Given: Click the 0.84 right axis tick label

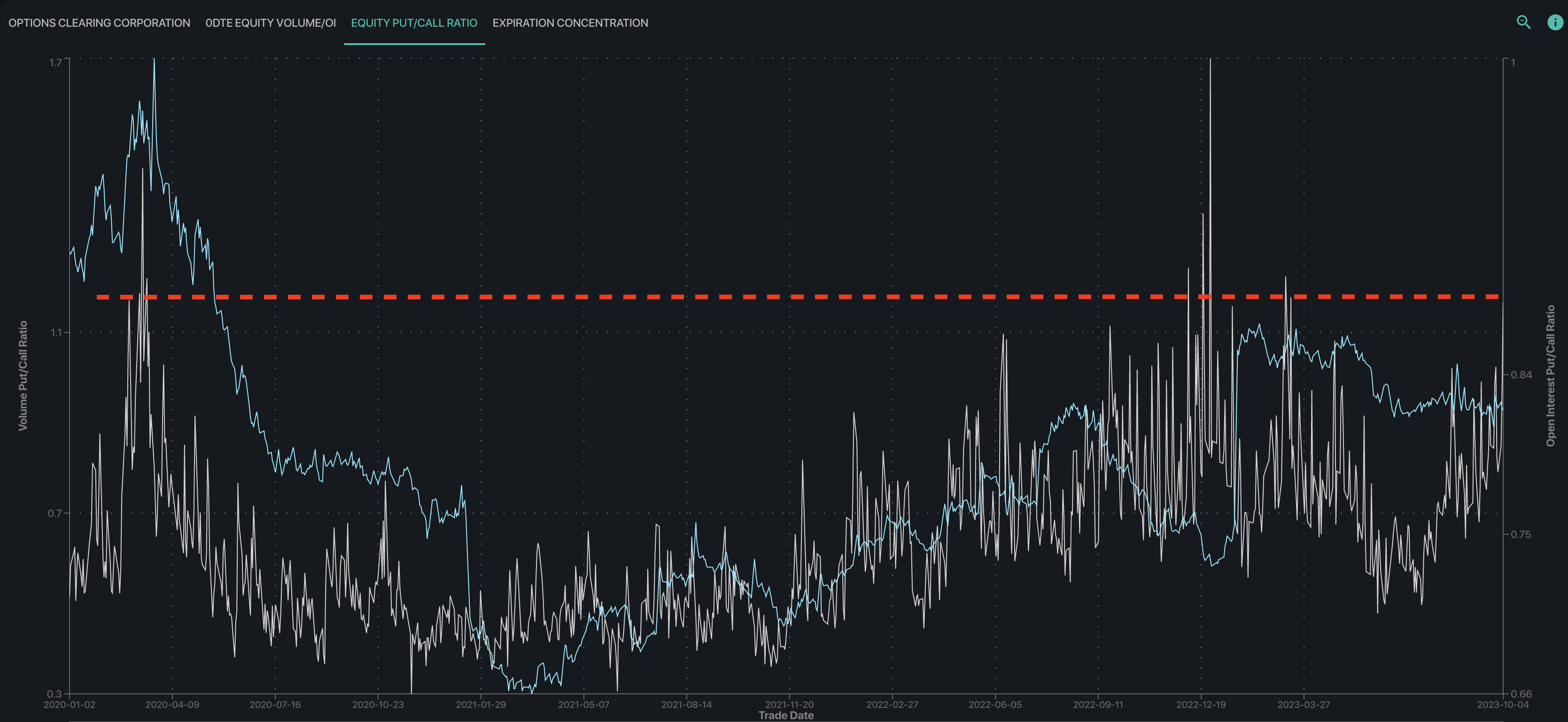Looking at the screenshot, I should tap(1521, 375).
